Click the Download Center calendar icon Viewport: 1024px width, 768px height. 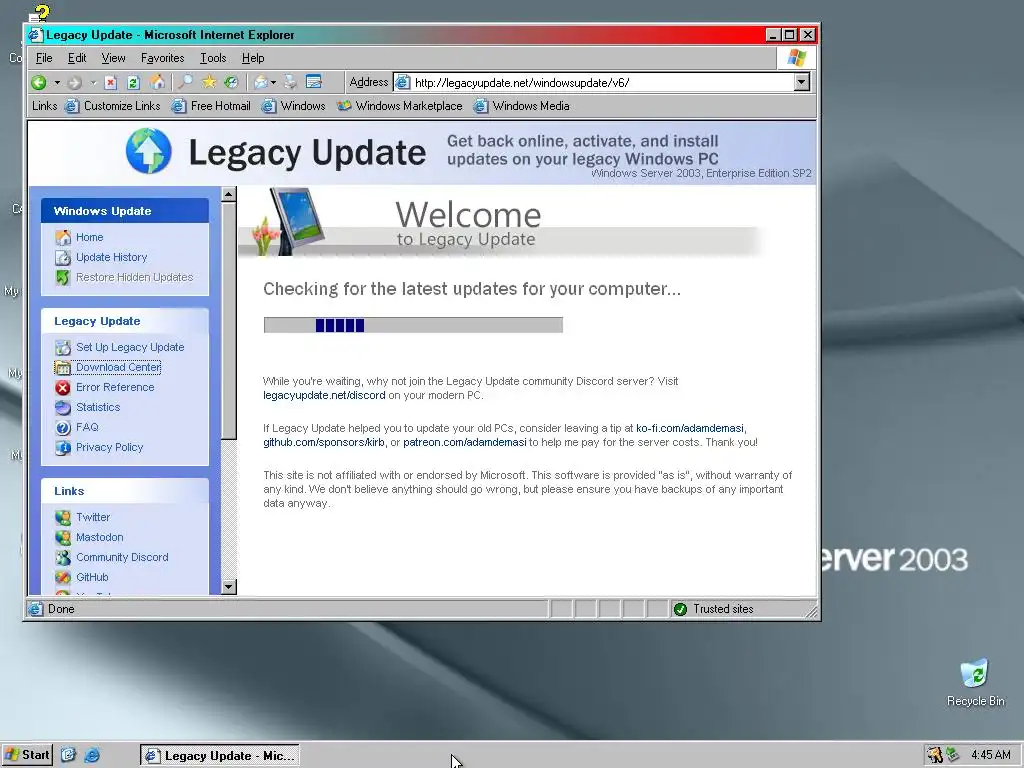click(x=63, y=368)
